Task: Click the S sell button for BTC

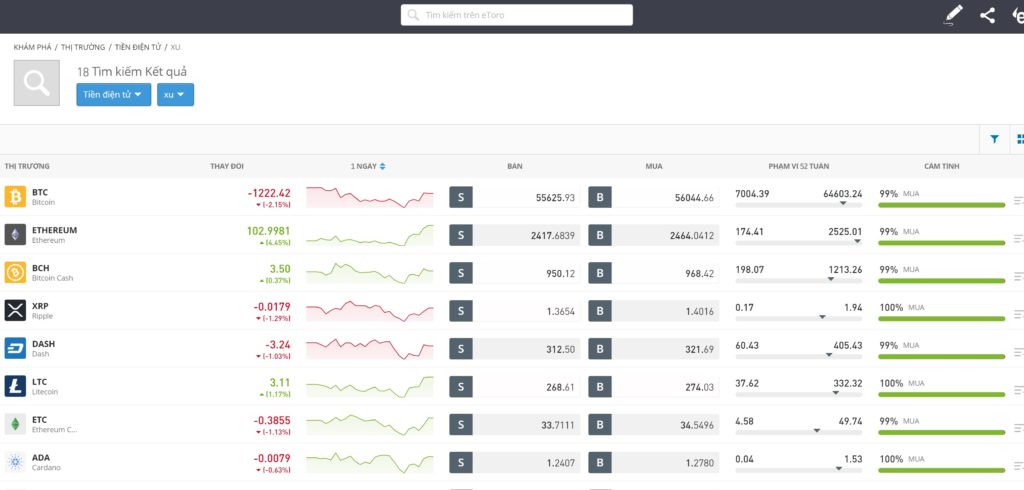Action: [x=460, y=197]
